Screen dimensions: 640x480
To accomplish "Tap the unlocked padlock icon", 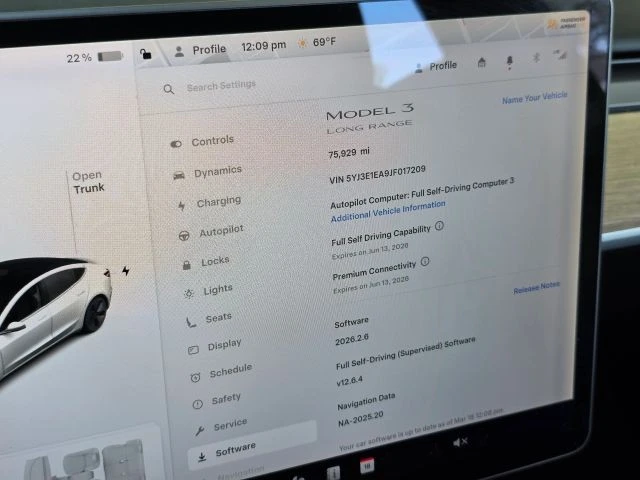I will (146, 53).
